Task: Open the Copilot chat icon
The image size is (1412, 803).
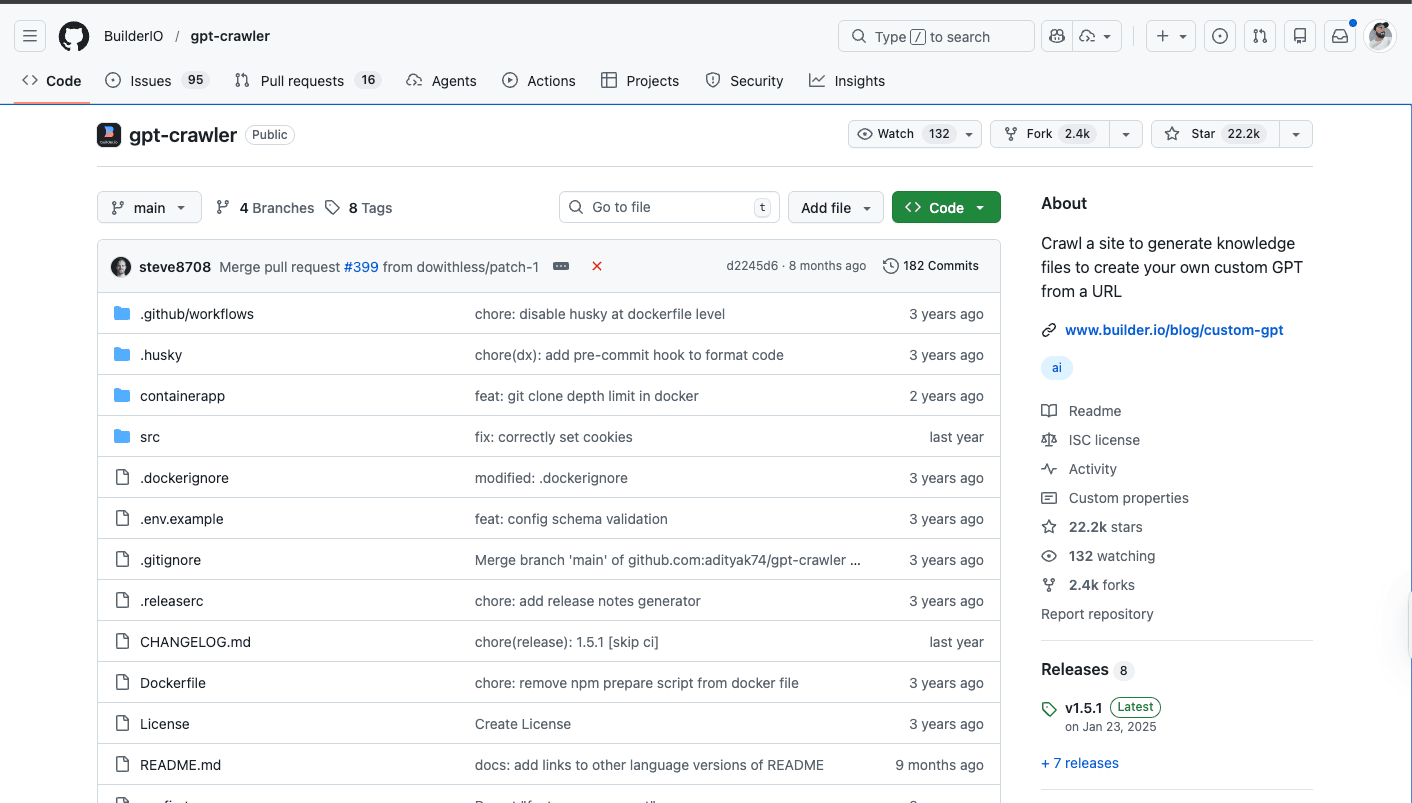Action: pyautogui.click(x=1057, y=37)
